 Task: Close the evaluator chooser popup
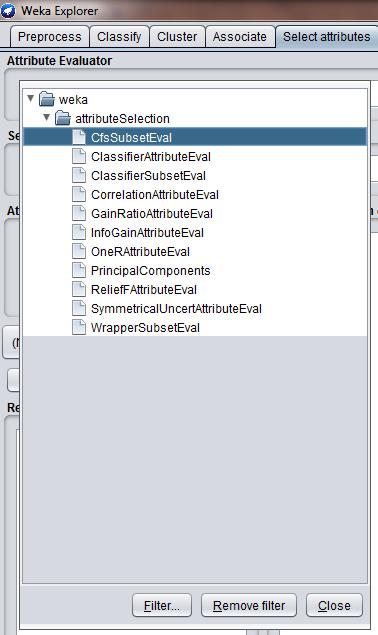pos(334,605)
